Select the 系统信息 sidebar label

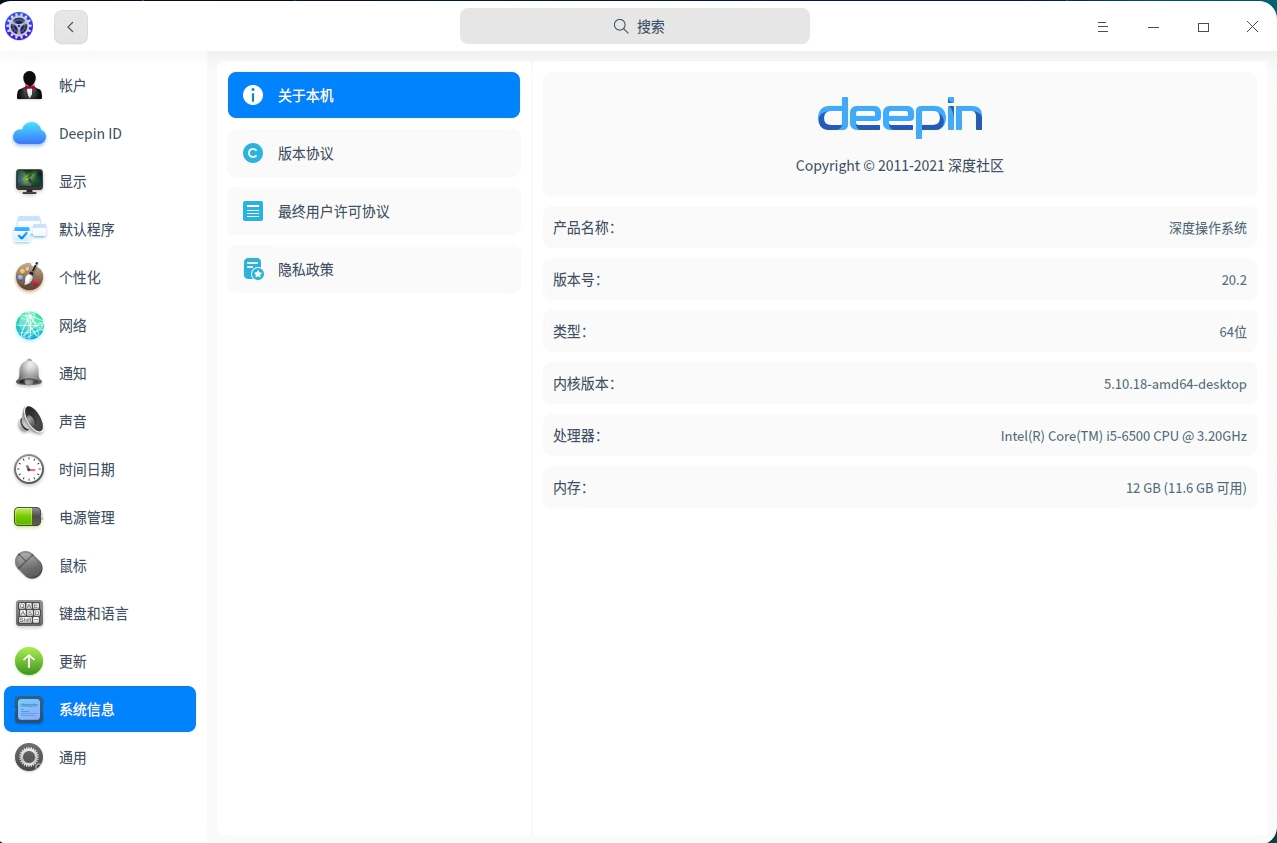coord(87,710)
